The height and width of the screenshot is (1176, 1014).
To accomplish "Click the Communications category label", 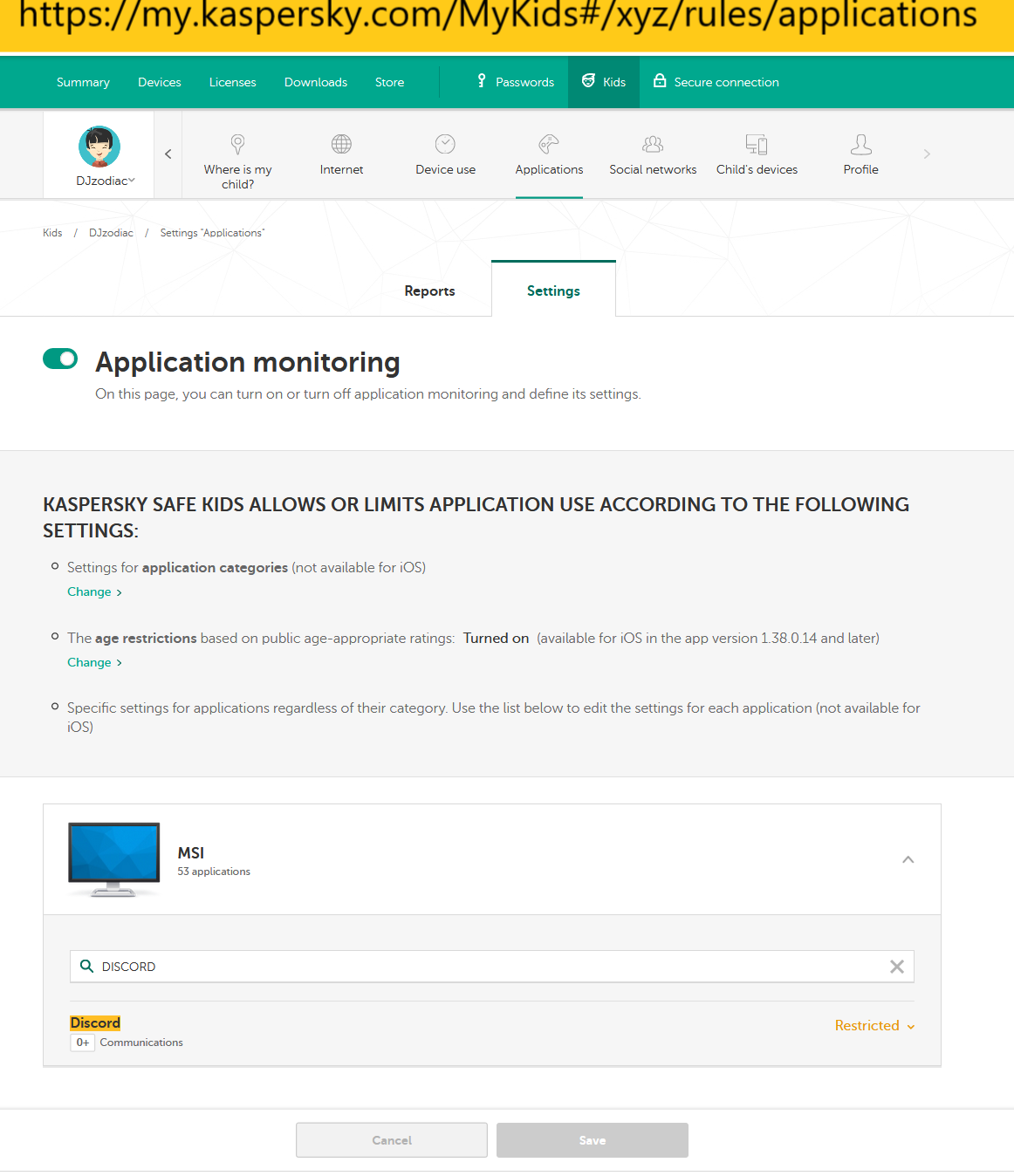I will (141, 1043).
